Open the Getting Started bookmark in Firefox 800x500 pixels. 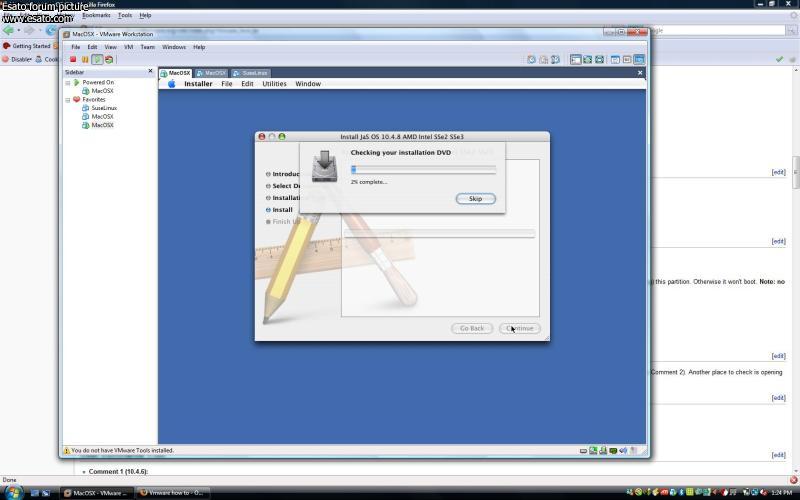27,46
